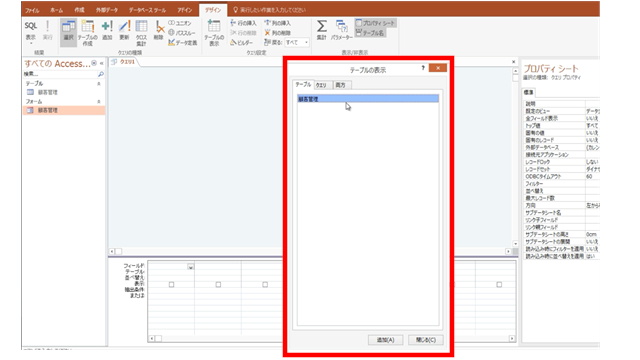
Task: Tick the Show checkbox in first grid column
Action: (171, 284)
